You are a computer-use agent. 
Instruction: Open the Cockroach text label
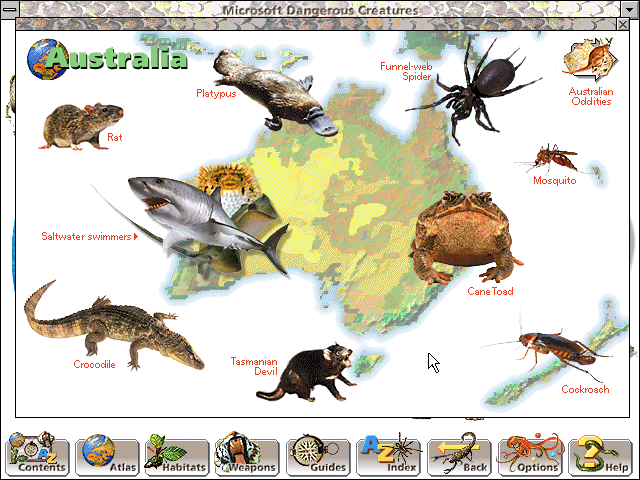pyautogui.click(x=585, y=389)
